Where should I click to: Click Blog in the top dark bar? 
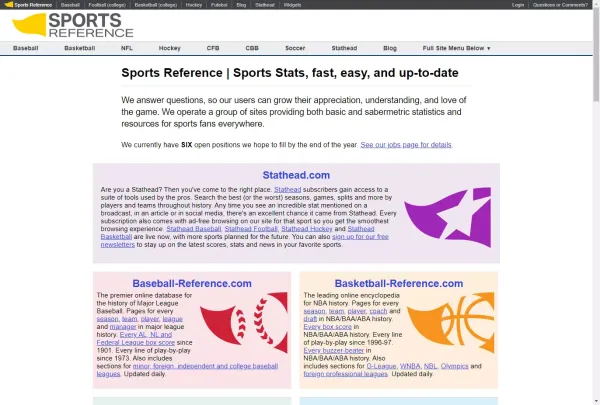(x=241, y=5)
